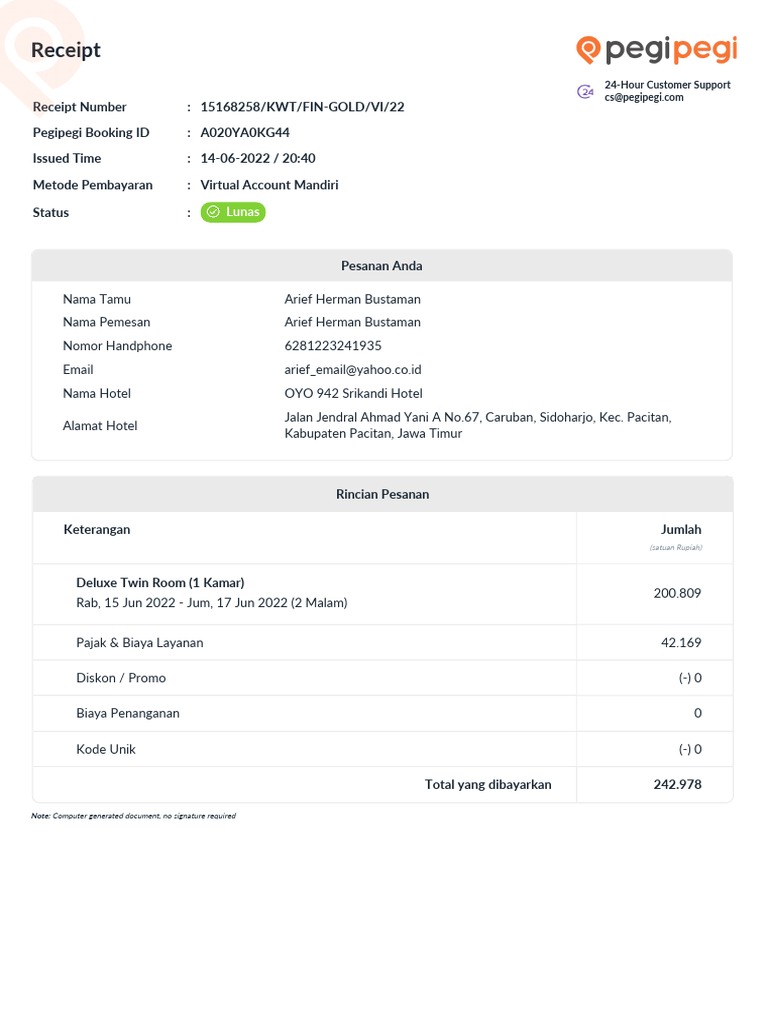The image size is (768, 1024).
Task: Click the green Lunas status badge
Action: [233, 212]
